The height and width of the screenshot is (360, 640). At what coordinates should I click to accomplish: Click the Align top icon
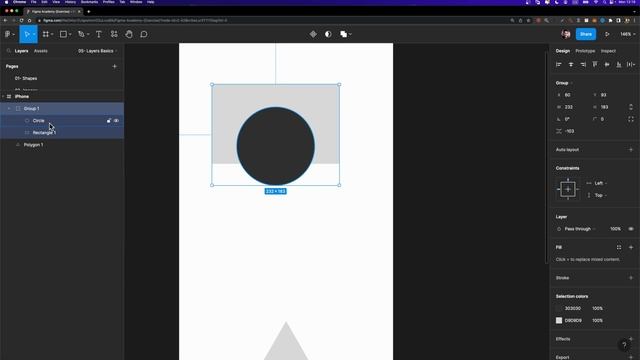coord(595,64)
